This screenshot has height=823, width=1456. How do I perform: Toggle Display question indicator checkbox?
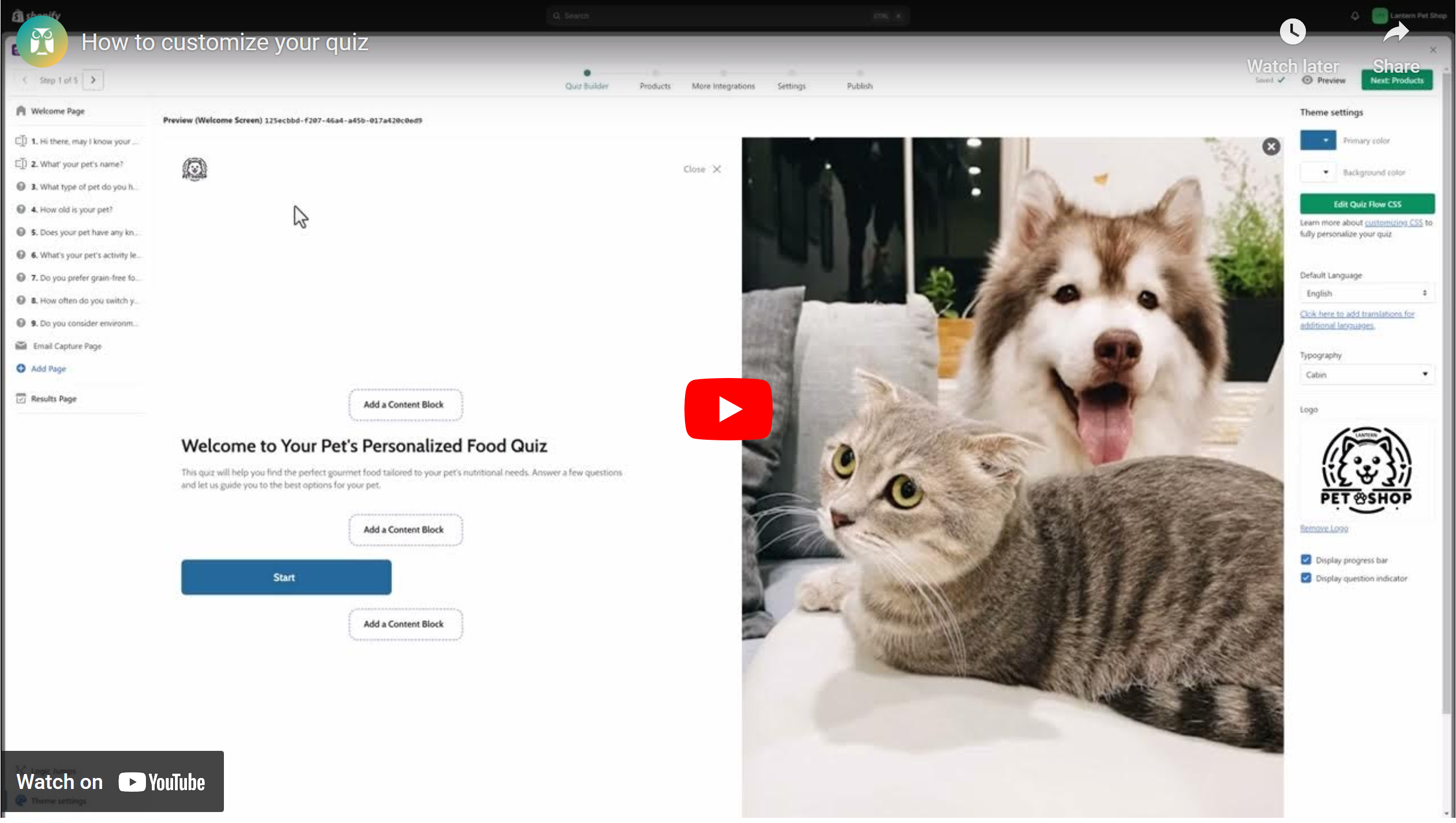click(1306, 578)
